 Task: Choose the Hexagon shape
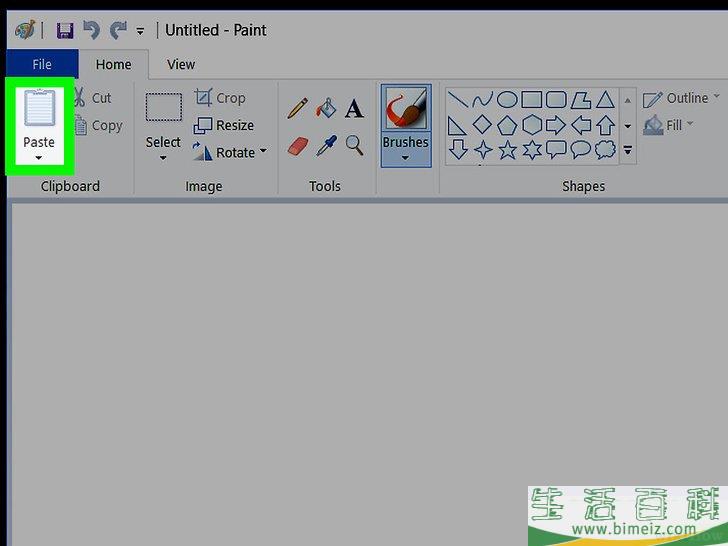point(532,125)
